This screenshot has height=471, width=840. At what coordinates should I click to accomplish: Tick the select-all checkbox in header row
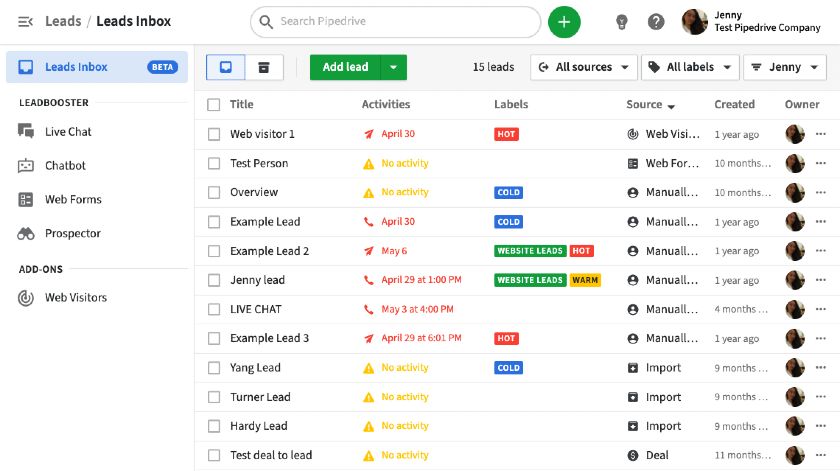pyautogui.click(x=214, y=104)
